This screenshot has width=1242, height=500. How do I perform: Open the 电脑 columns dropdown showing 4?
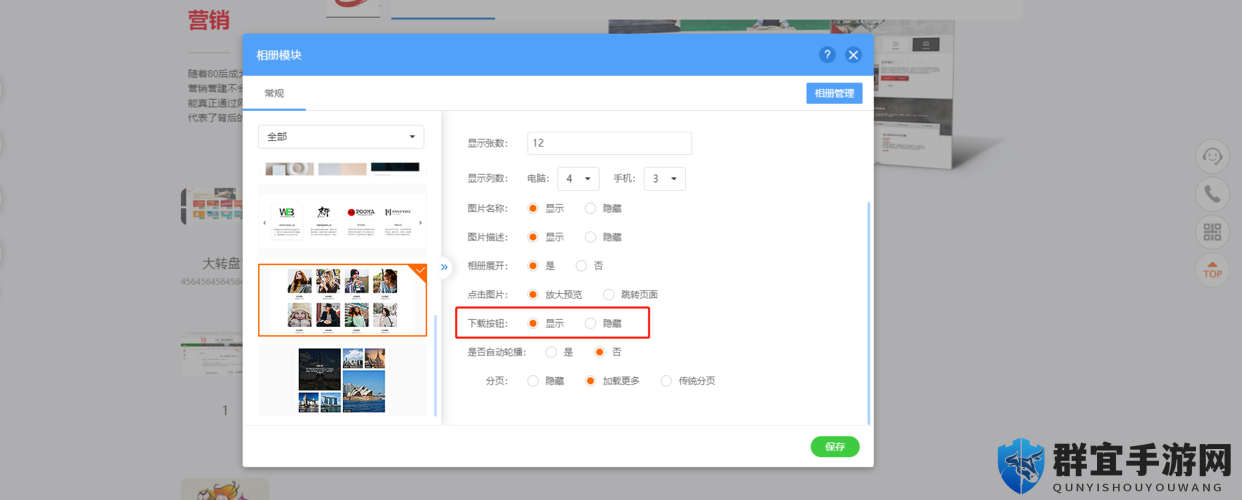tap(578, 179)
